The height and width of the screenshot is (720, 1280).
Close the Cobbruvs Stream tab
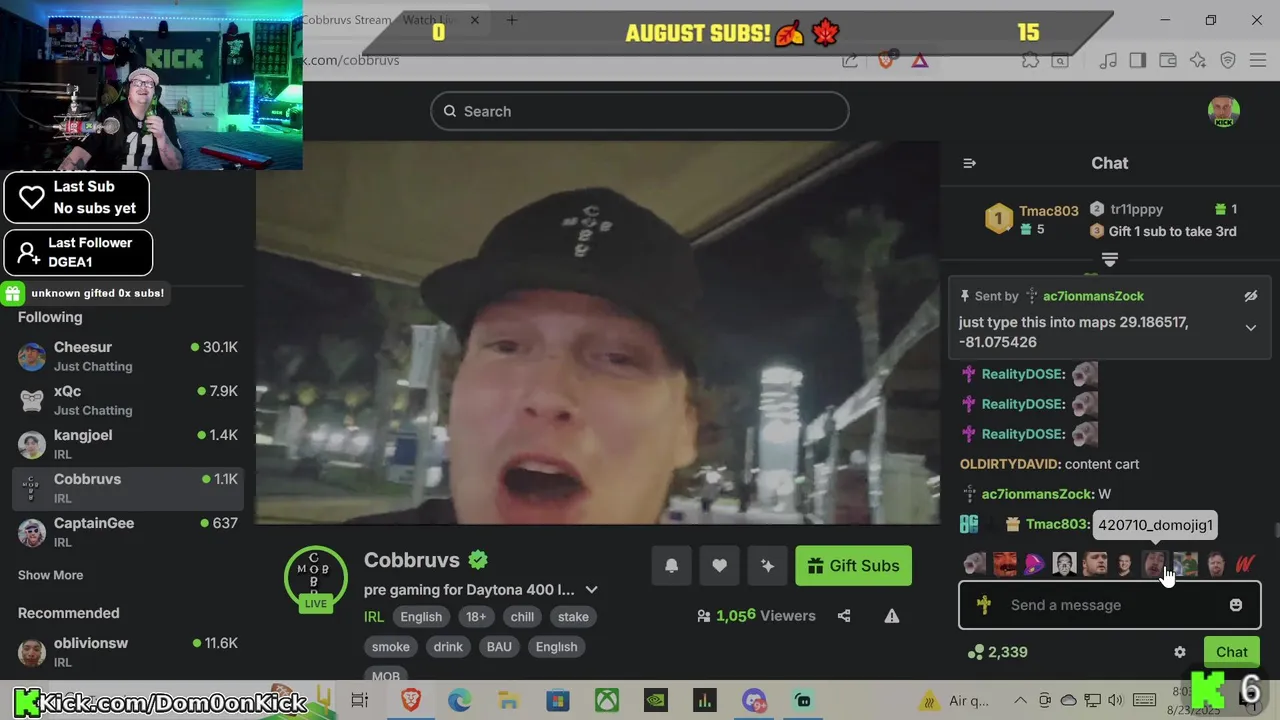tap(475, 20)
